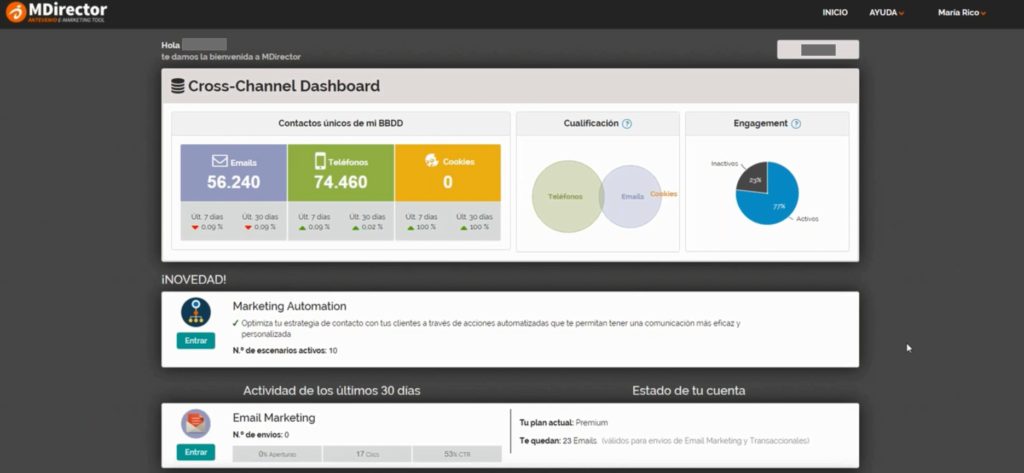Expand the AYUDA dropdown menu
1024x473 pixels.
point(886,12)
